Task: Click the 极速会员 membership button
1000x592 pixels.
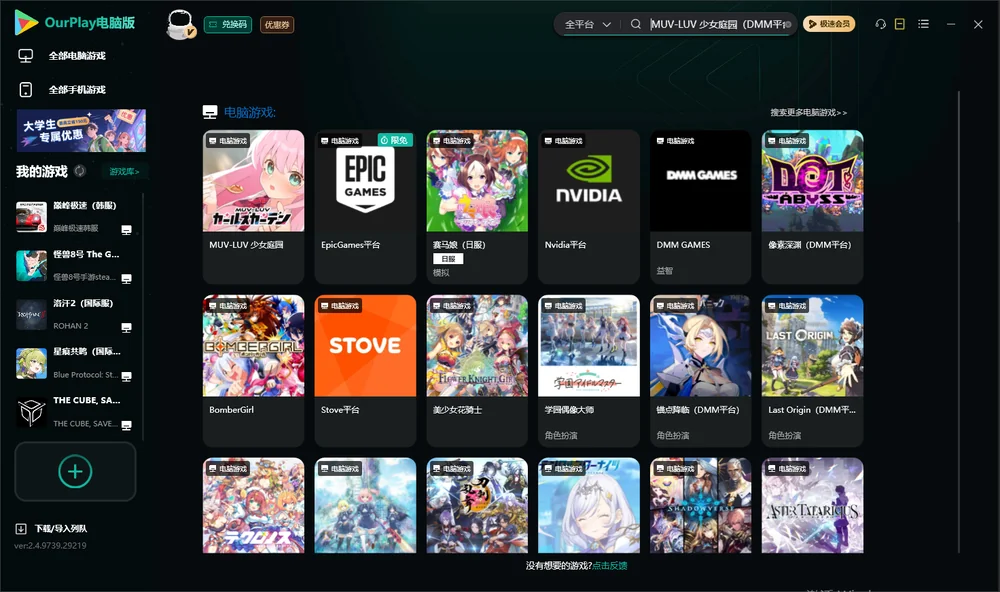Action: click(829, 24)
